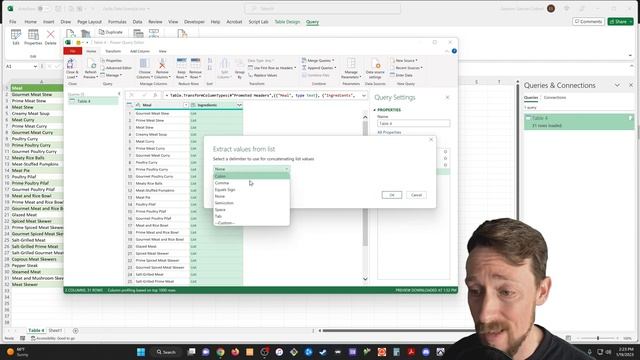Click OK in Extract values dialog
This screenshot has height=360, width=640.
pos(392,195)
